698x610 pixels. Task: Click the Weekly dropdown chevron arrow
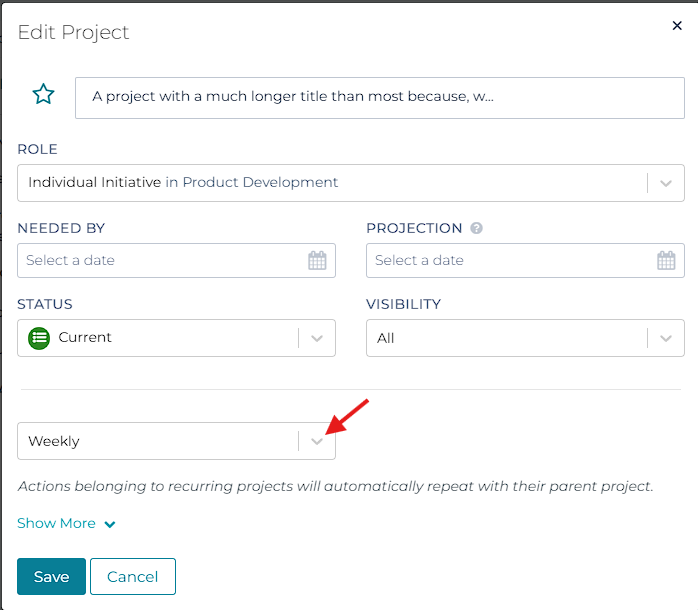pyautogui.click(x=317, y=441)
